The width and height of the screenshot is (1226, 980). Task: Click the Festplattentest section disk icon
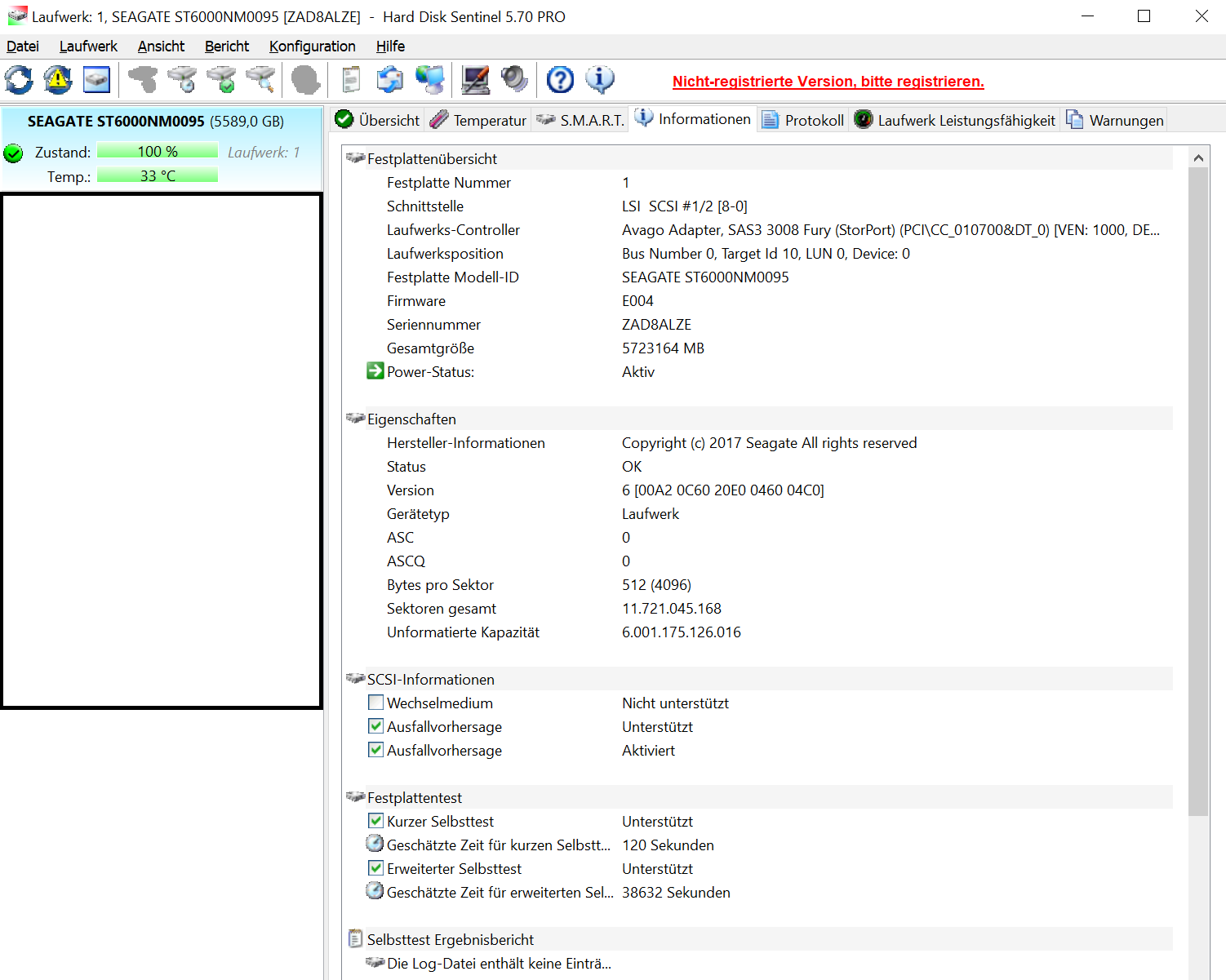pyautogui.click(x=355, y=796)
